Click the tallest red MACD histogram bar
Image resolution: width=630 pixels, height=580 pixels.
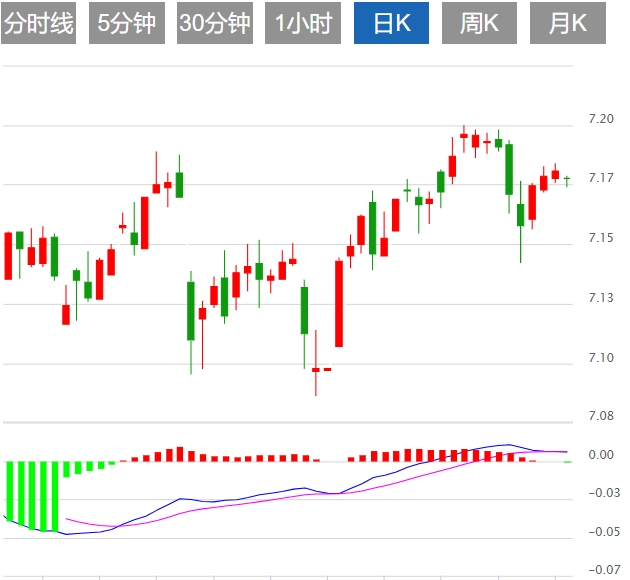pyautogui.click(x=180, y=454)
